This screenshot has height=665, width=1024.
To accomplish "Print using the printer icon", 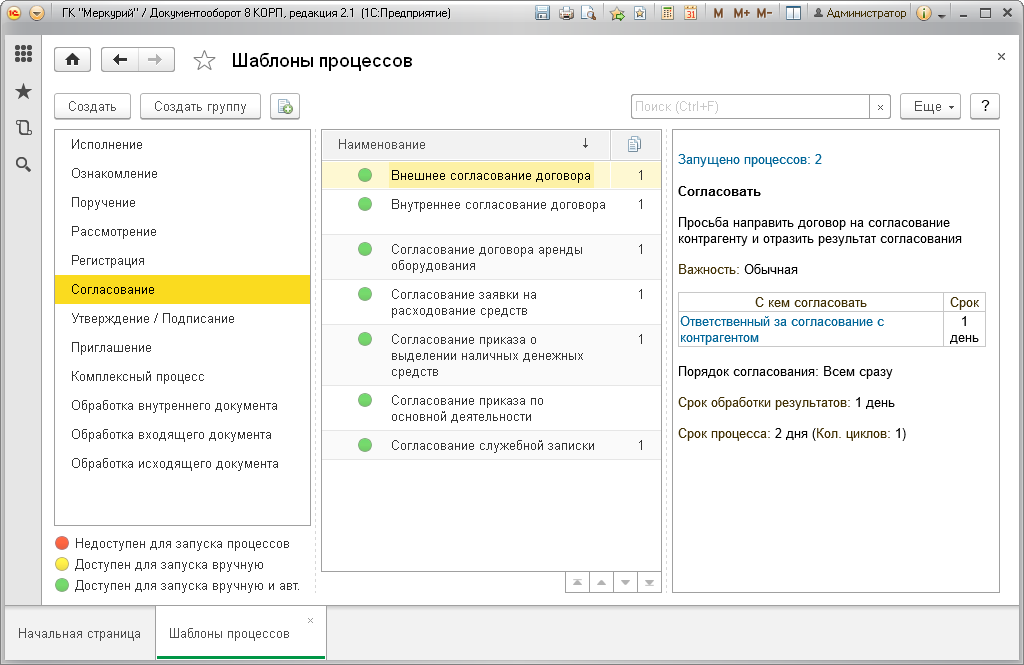I will click(x=566, y=13).
